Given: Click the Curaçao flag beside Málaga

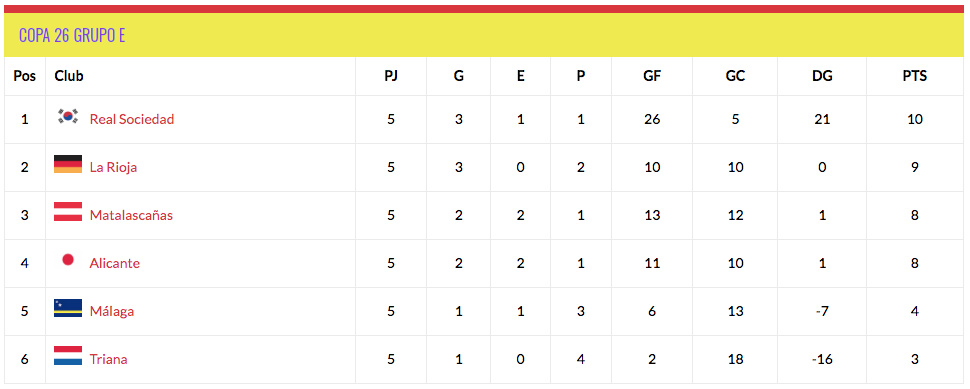Looking at the screenshot, I should pos(68,308).
